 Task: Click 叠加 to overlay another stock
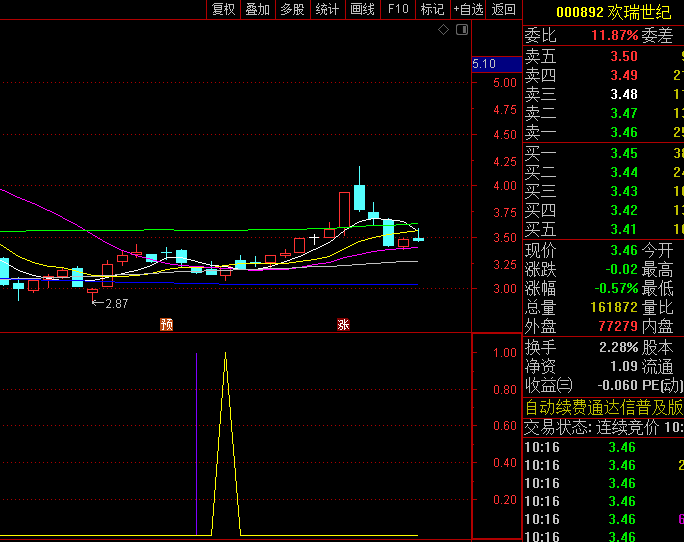pos(258,9)
